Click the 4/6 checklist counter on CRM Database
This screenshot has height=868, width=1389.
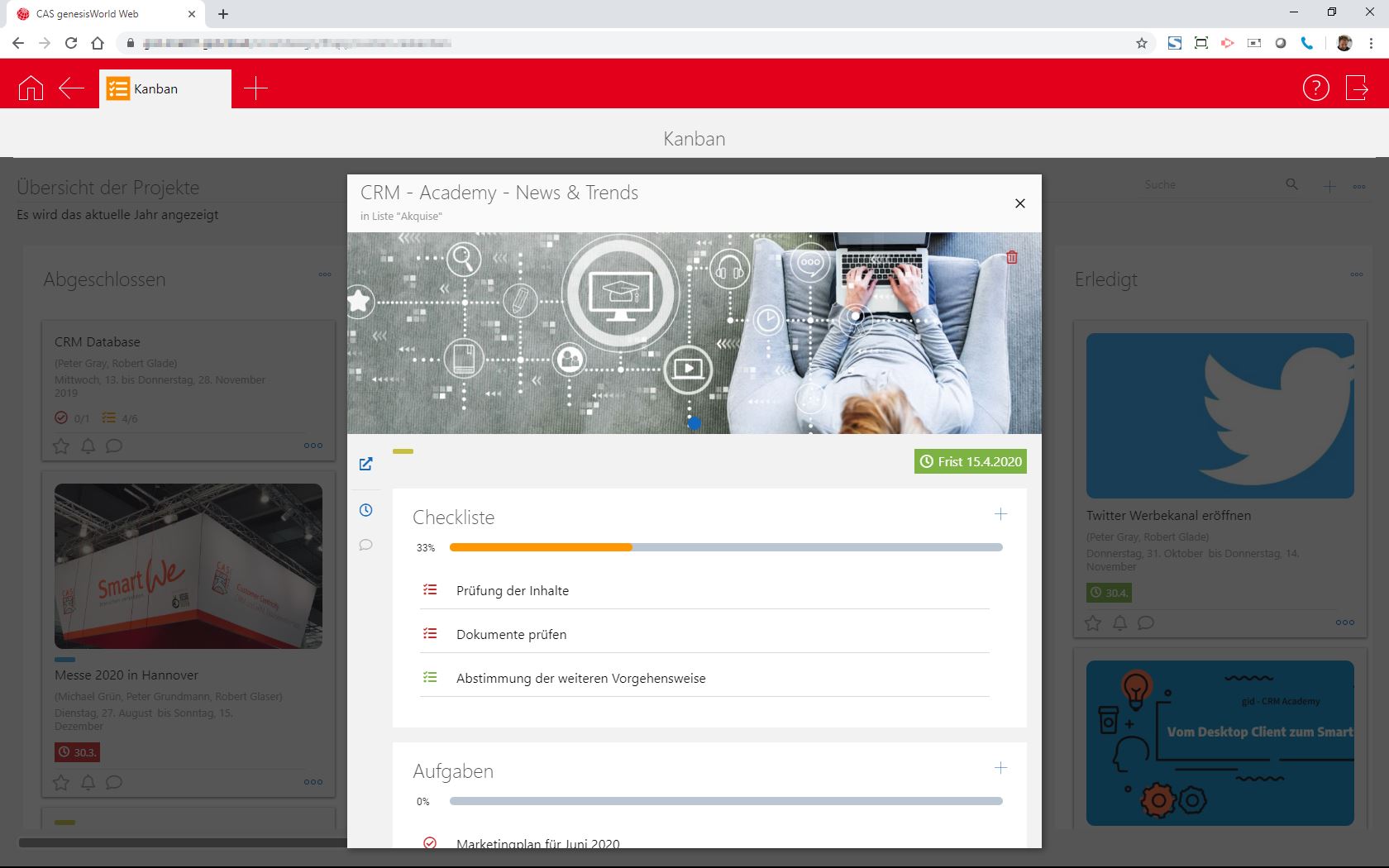coord(120,418)
